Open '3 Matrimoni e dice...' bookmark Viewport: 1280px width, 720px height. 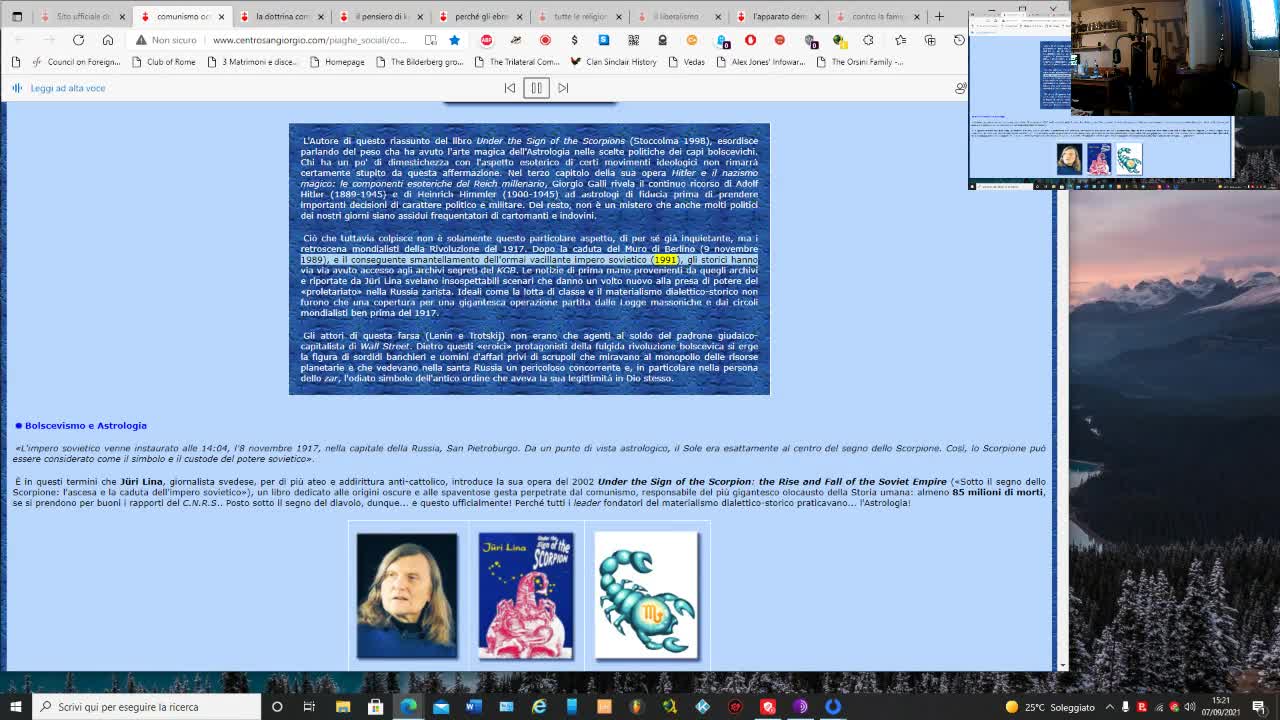[252, 62]
